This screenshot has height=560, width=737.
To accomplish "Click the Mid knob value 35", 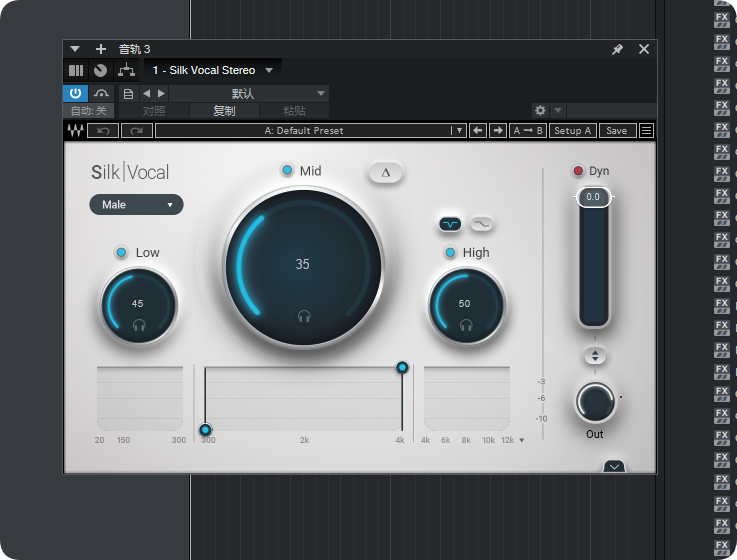I will (x=302, y=264).
